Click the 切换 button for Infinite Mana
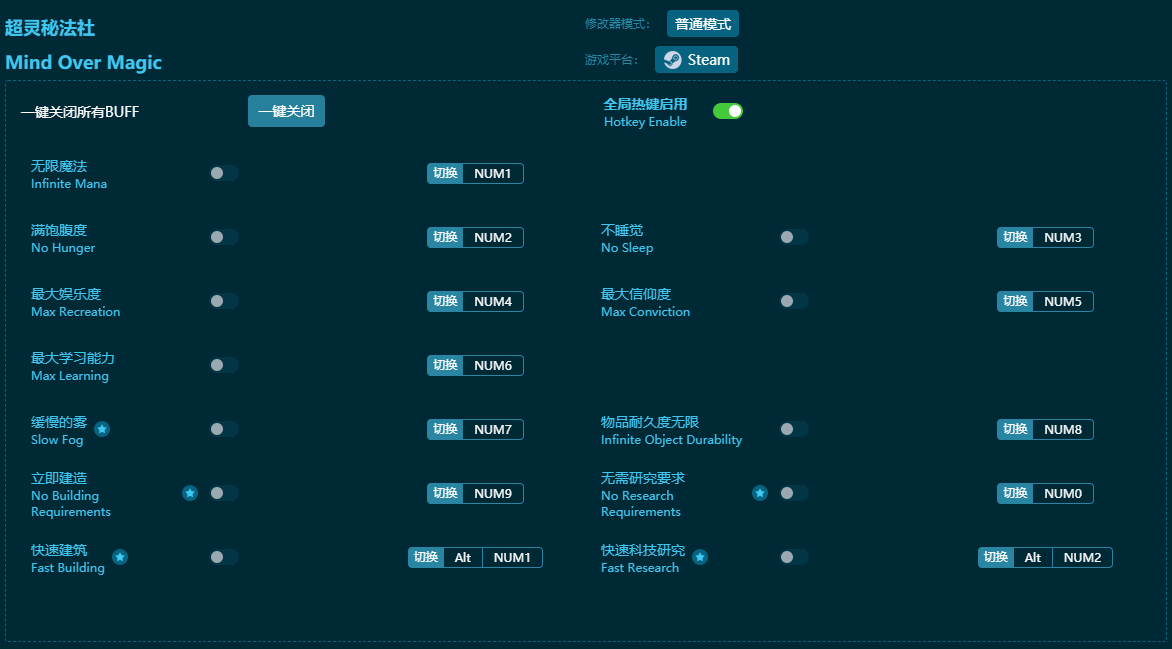This screenshot has height=649, width=1172. [445, 173]
